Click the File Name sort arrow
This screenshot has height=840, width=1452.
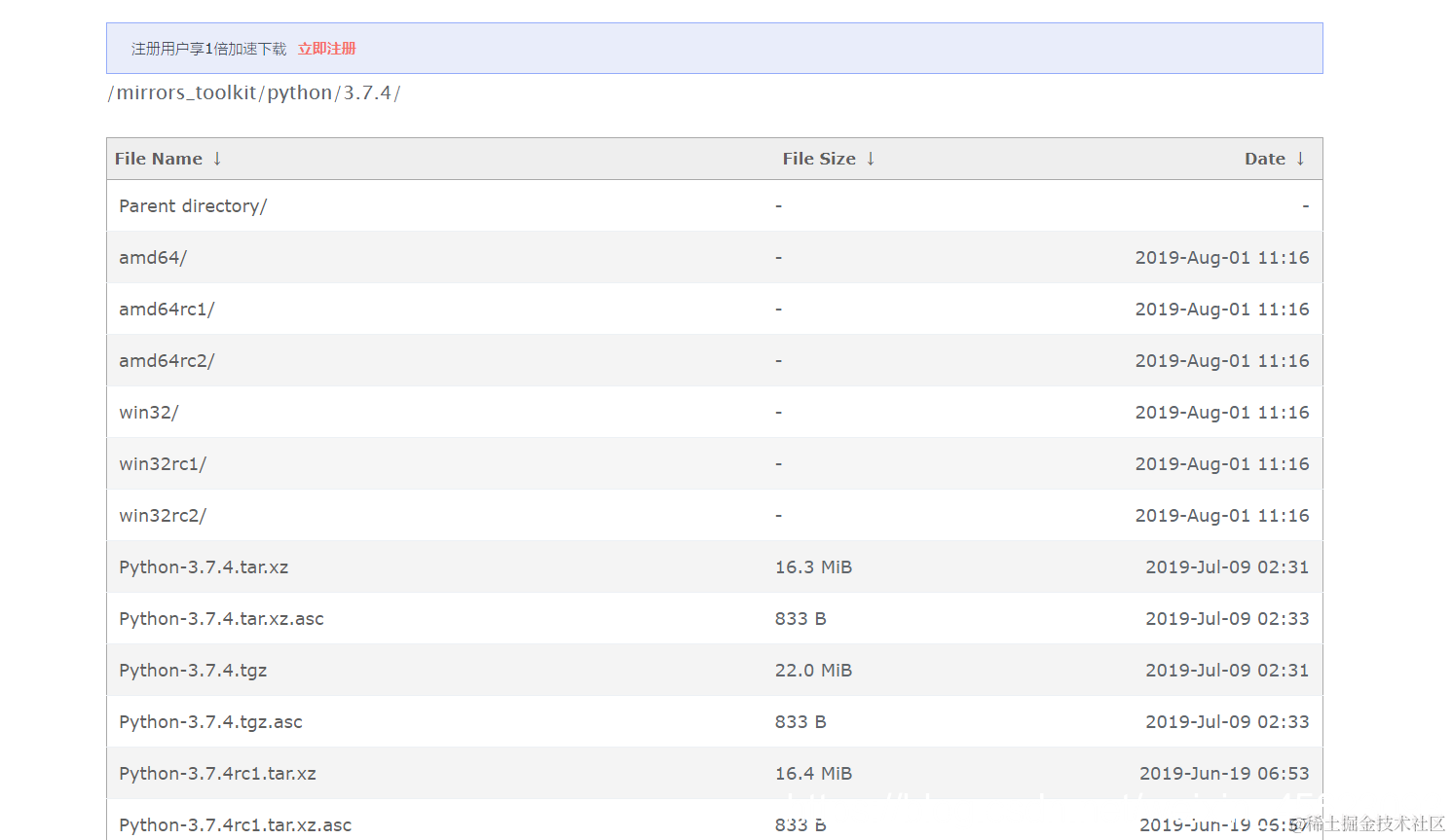(217, 159)
